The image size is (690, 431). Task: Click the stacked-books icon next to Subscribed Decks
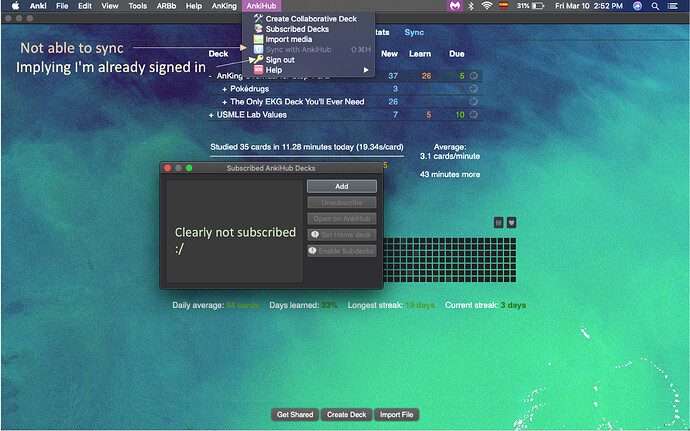(258, 29)
